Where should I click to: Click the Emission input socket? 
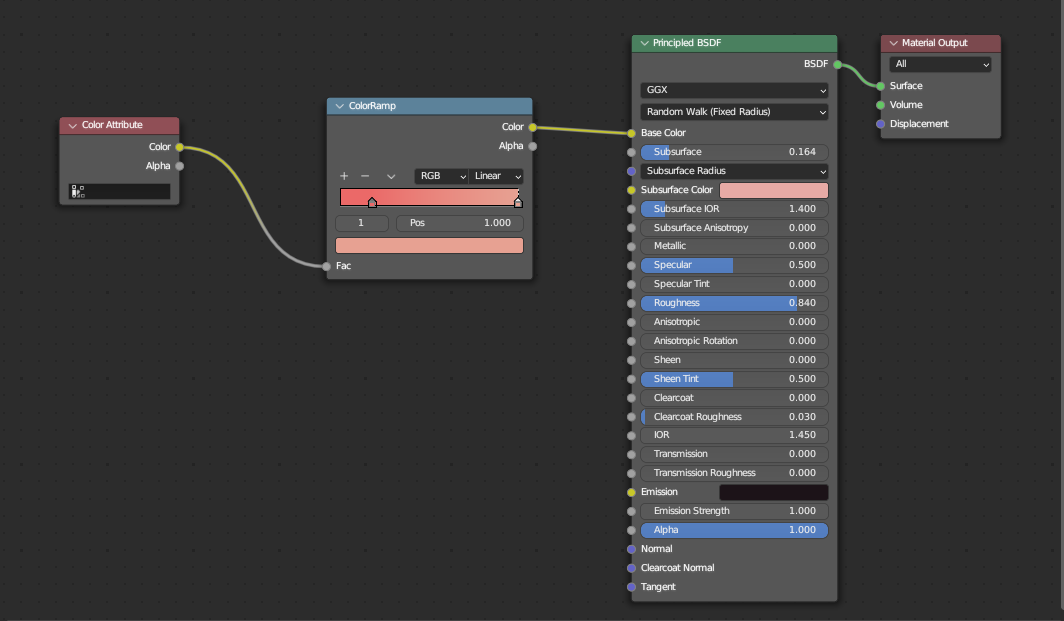(x=632, y=492)
